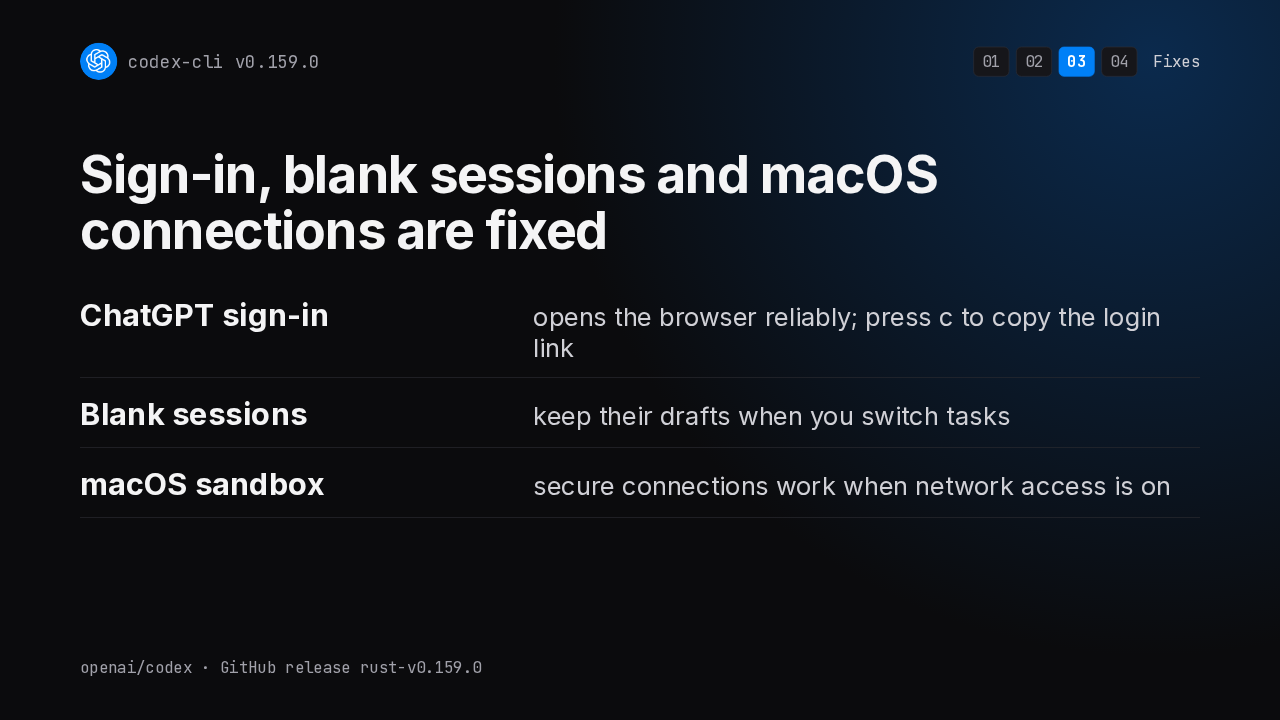Viewport: 1280px width, 720px height.
Task: Click the word macOS in the headline
Action: pyautogui.click(x=849, y=175)
